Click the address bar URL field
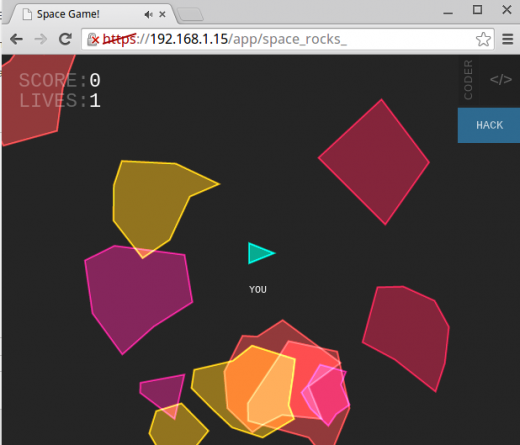 [287, 39]
